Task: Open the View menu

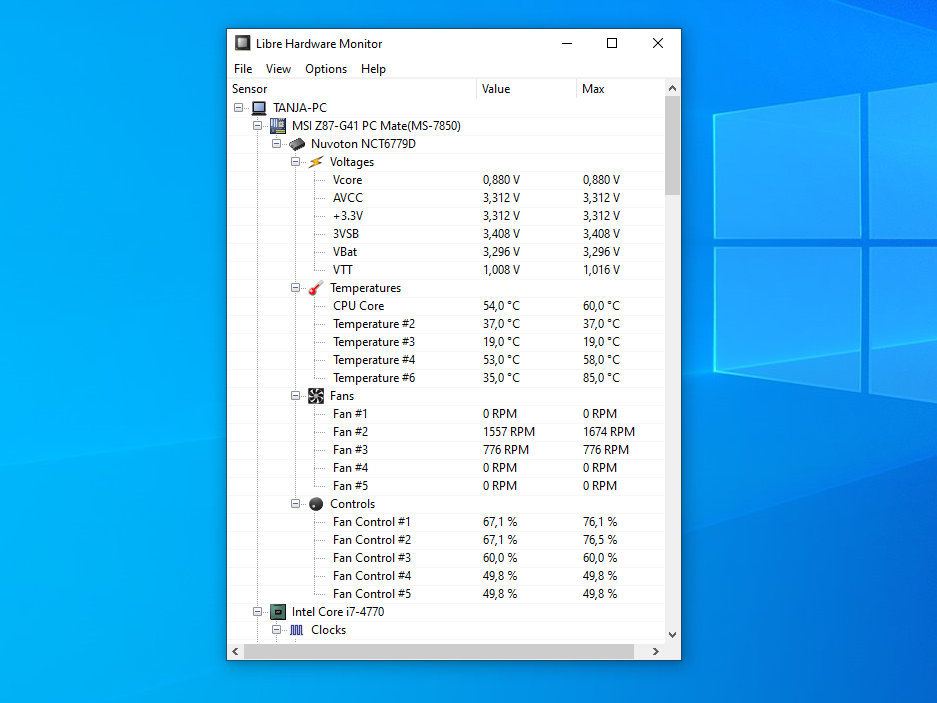Action: click(278, 68)
